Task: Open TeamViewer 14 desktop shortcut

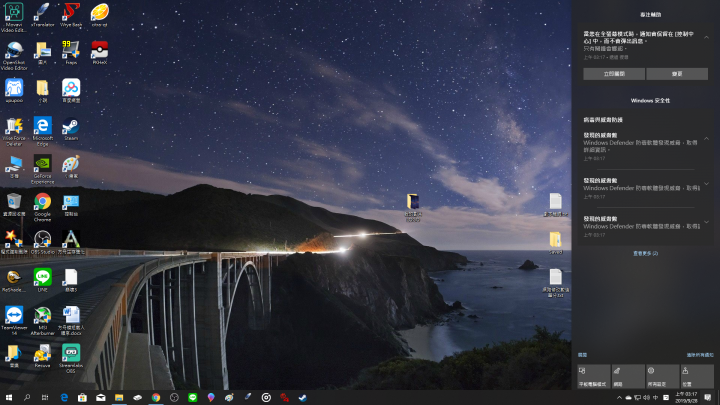Action: click(14, 321)
